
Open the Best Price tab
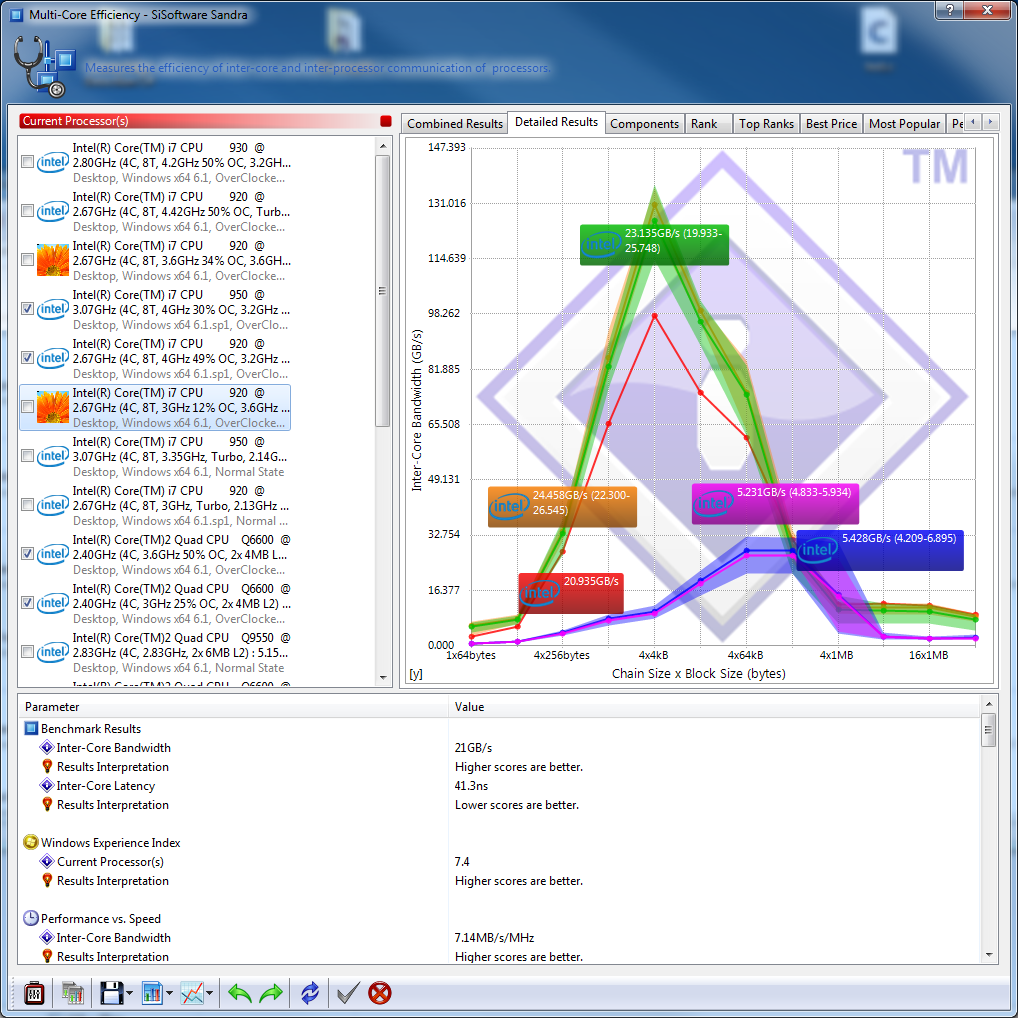[x=831, y=123]
